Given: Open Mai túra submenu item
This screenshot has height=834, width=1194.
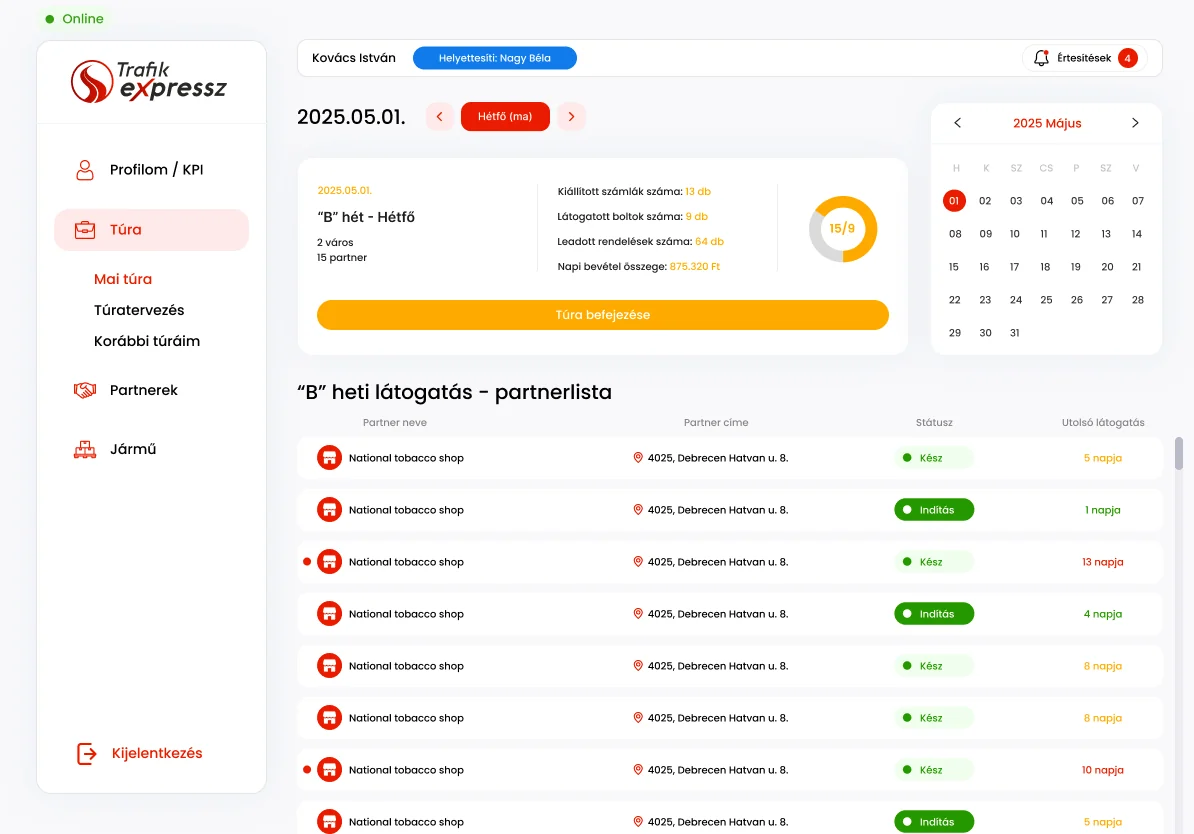Looking at the screenshot, I should [x=123, y=280].
